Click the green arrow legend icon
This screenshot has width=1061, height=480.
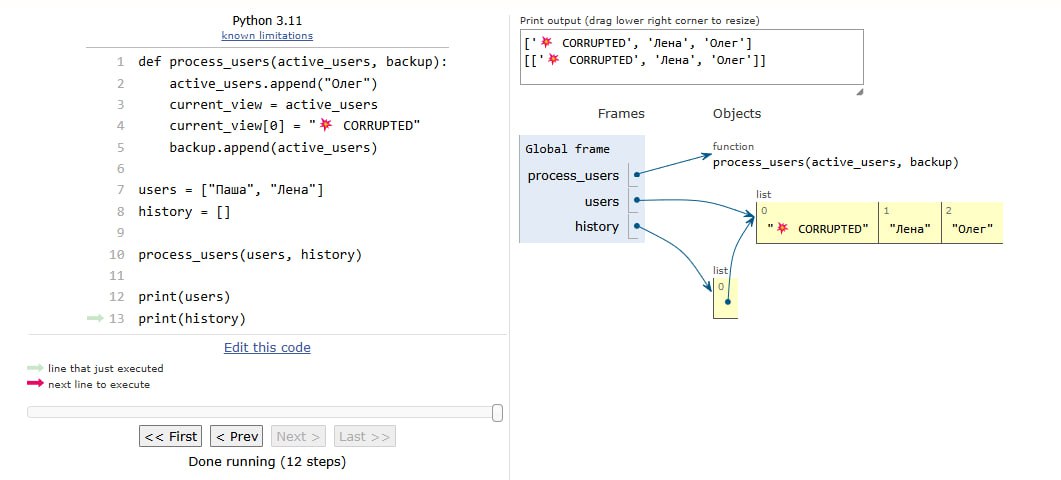[36, 369]
